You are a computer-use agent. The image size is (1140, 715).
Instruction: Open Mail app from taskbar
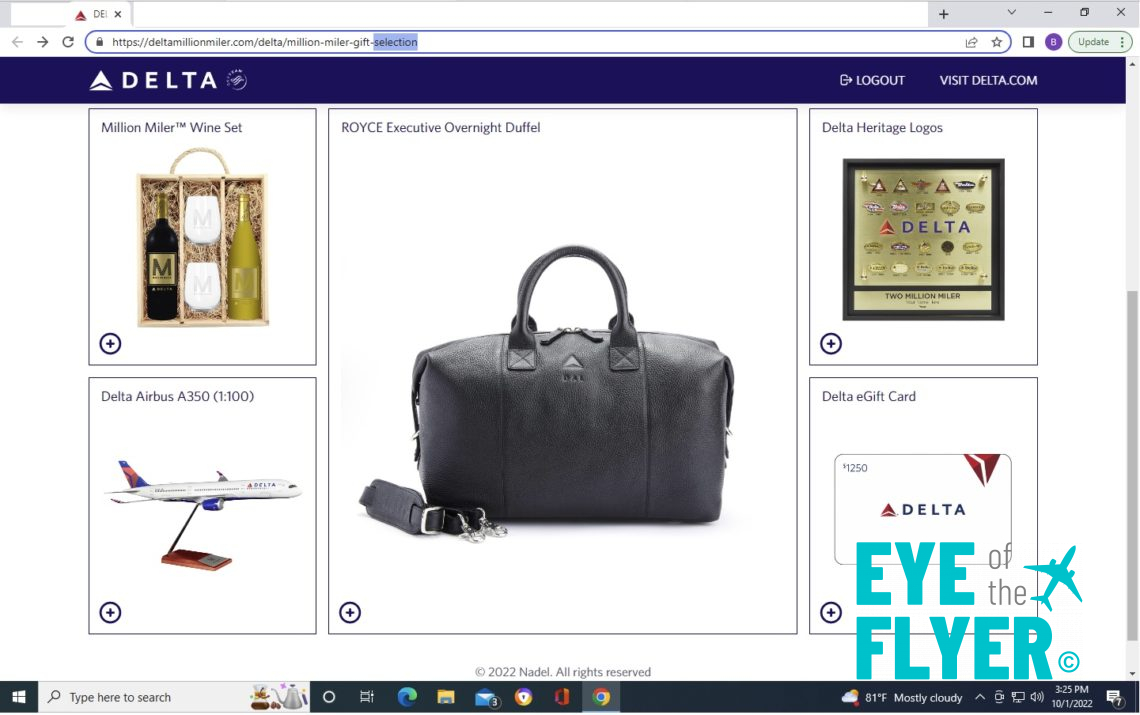coord(485,697)
